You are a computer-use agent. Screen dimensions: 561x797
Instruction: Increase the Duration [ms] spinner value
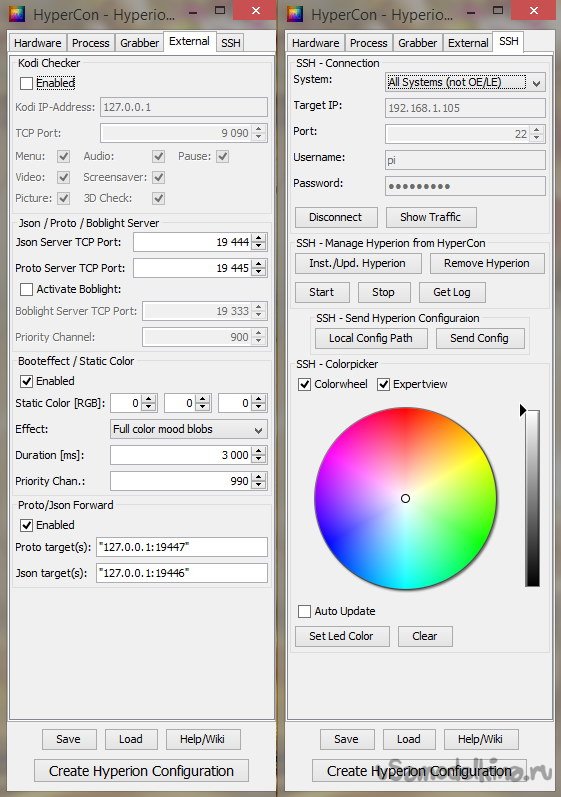coord(259,450)
